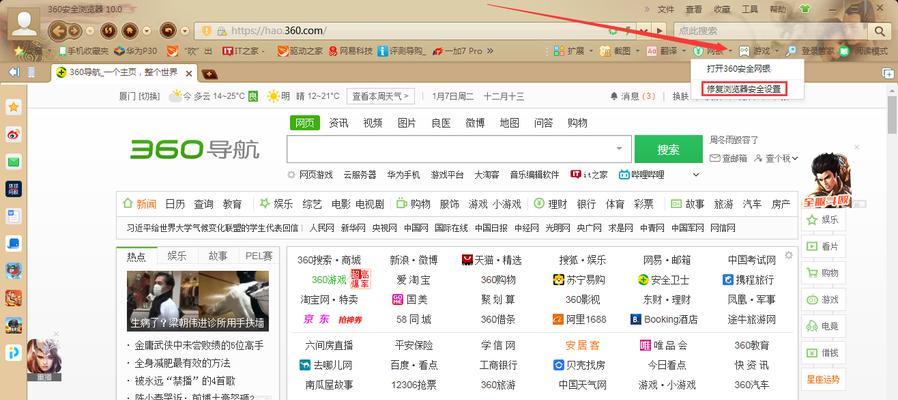The width and height of the screenshot is (898, 400).
Task: Open the 天猫·精选 site link
Action: (491, 260)
